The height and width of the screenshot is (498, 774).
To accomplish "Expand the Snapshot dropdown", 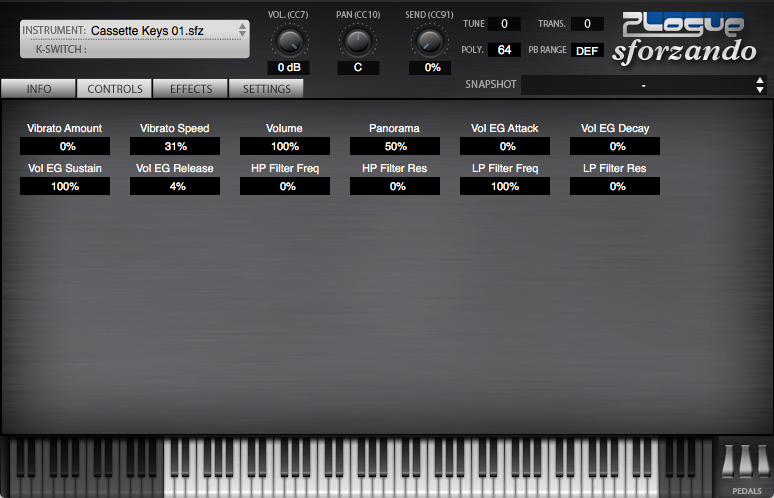I will click(x=759, y=85).
